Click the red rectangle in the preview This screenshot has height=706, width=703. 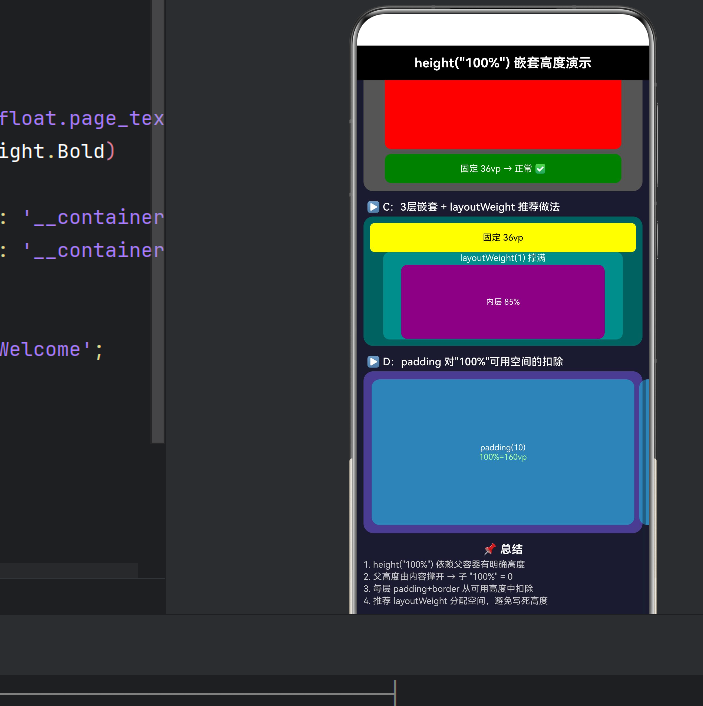pos(503,114)
